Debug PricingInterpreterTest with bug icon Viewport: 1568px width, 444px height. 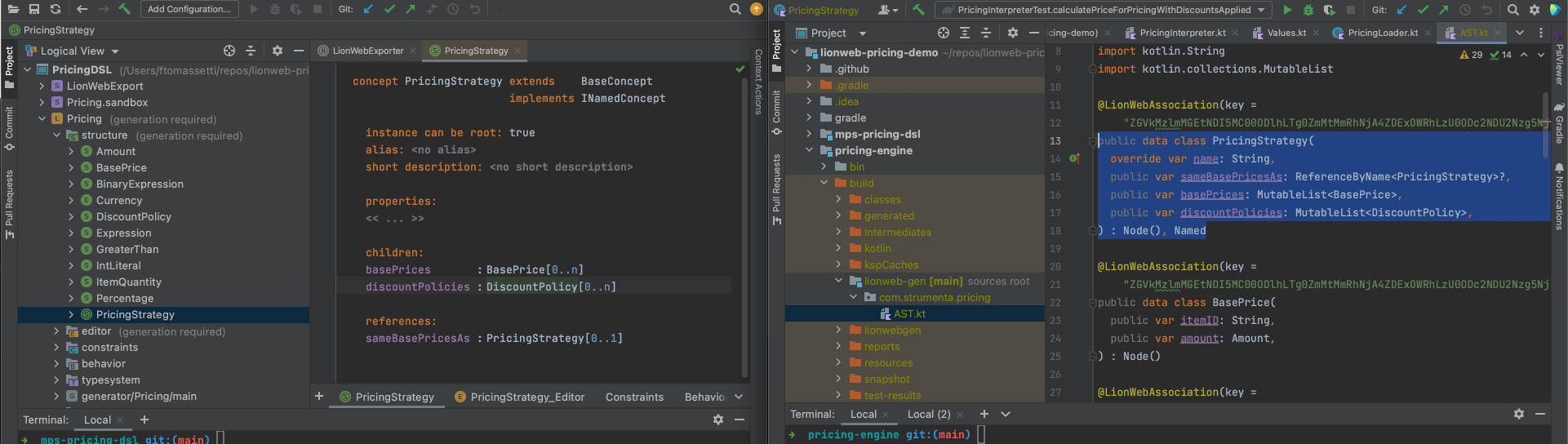pyautogui.click(x=1308, y=10)
